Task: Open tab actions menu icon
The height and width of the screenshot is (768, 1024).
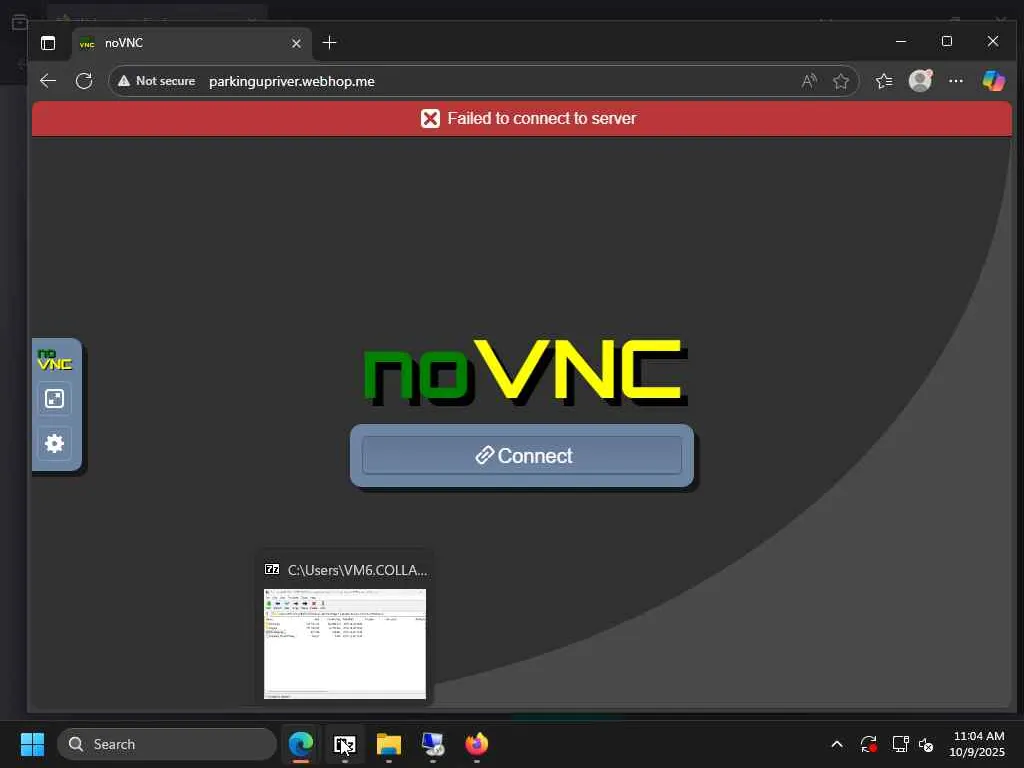Action: [x=48, y=43]
